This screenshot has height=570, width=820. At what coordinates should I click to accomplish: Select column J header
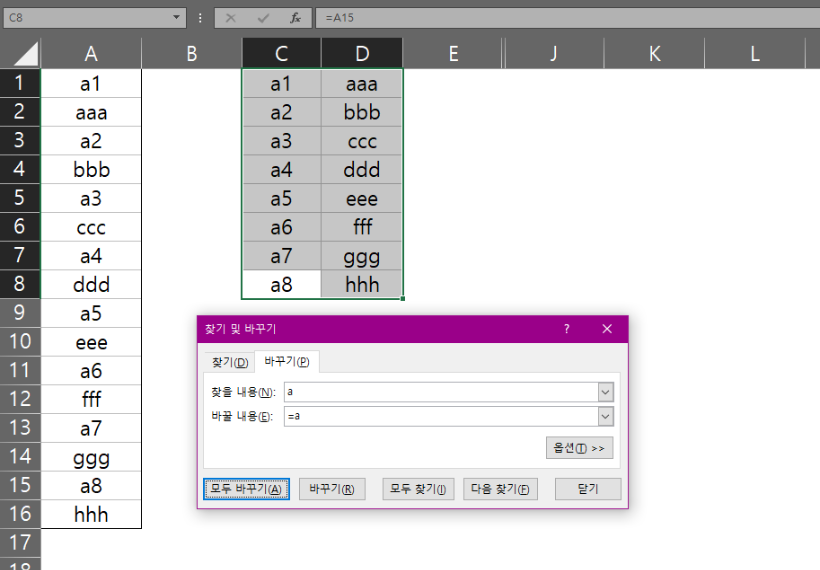554,53
